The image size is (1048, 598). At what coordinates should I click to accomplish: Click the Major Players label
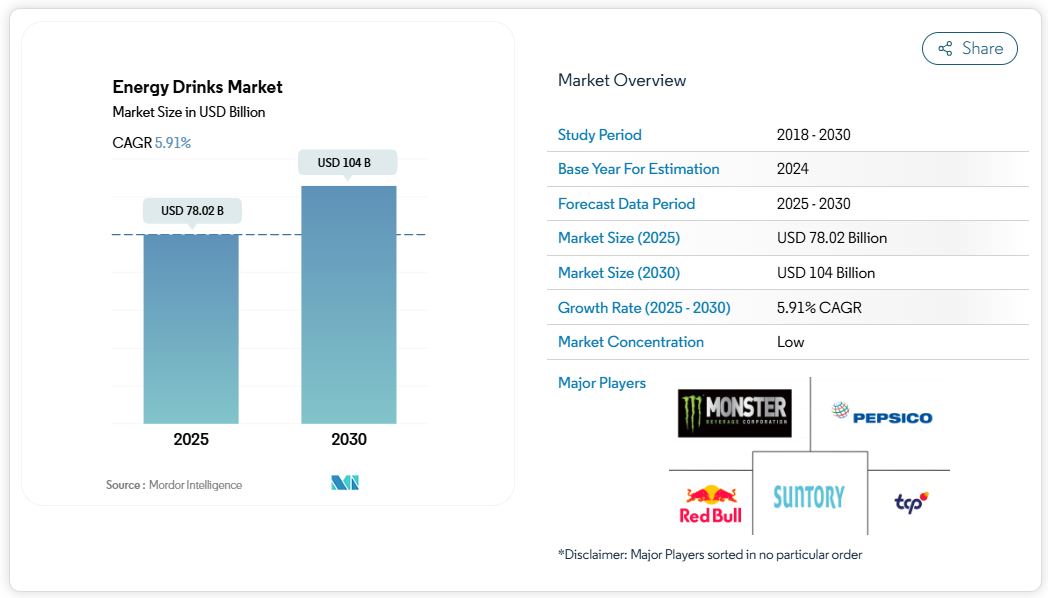pyautogui.click(x=602, y=383)
